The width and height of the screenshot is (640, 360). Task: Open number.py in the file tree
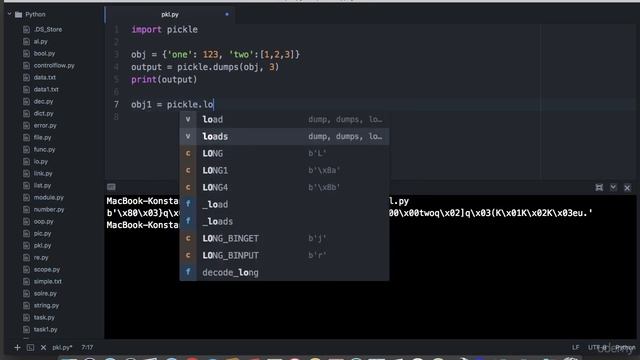pyautogui.click(x=49, y=209)
